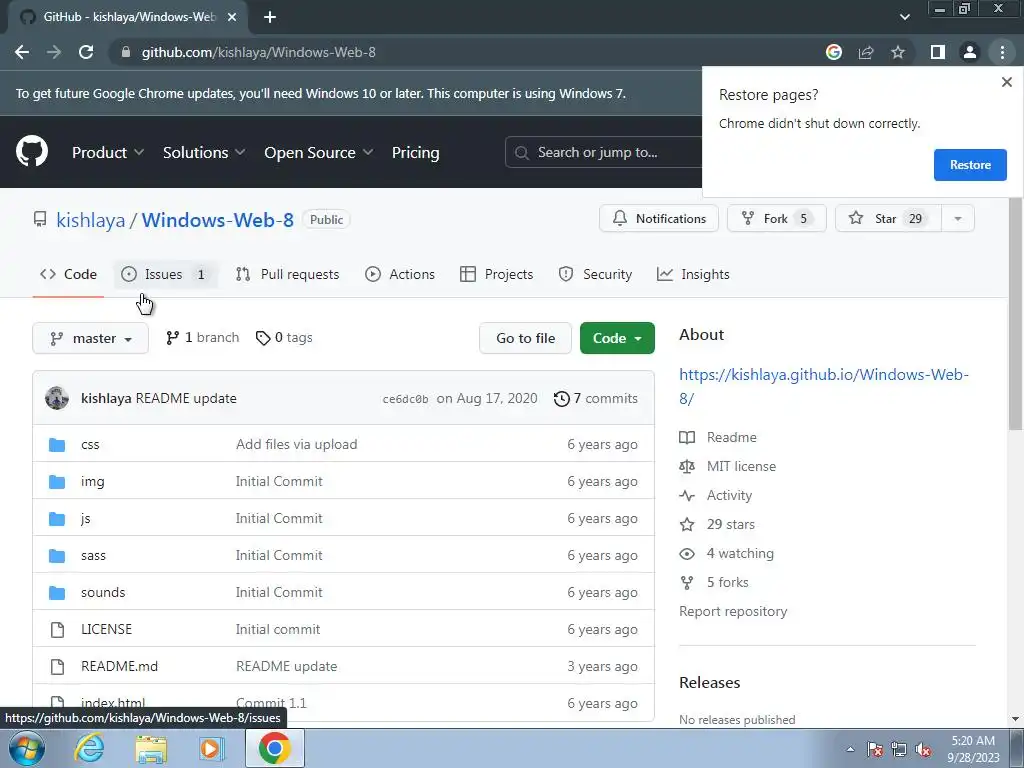Image resolution: width=1024 pixels, height=768 pixels.
Task: Open the kishlaya user profile link
Action: point(90,220)
